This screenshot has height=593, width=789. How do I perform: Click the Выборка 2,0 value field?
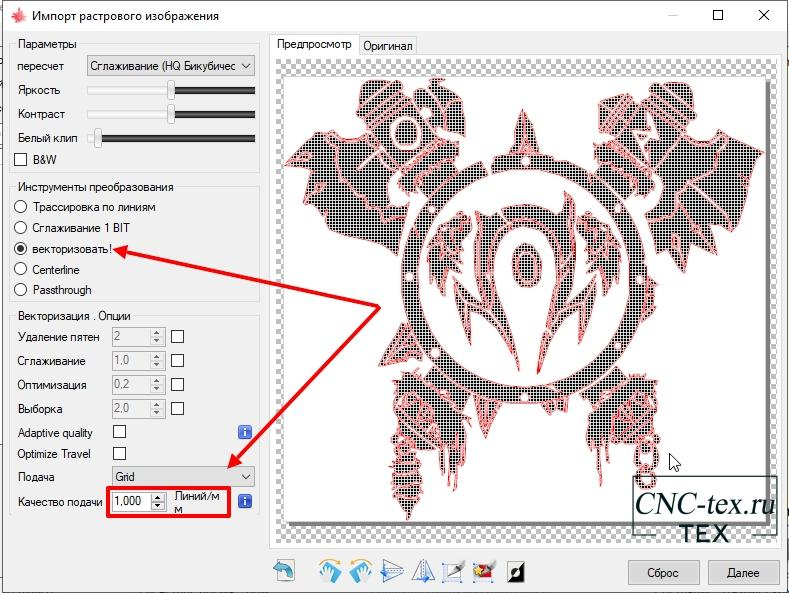click(x=131, y=408)
